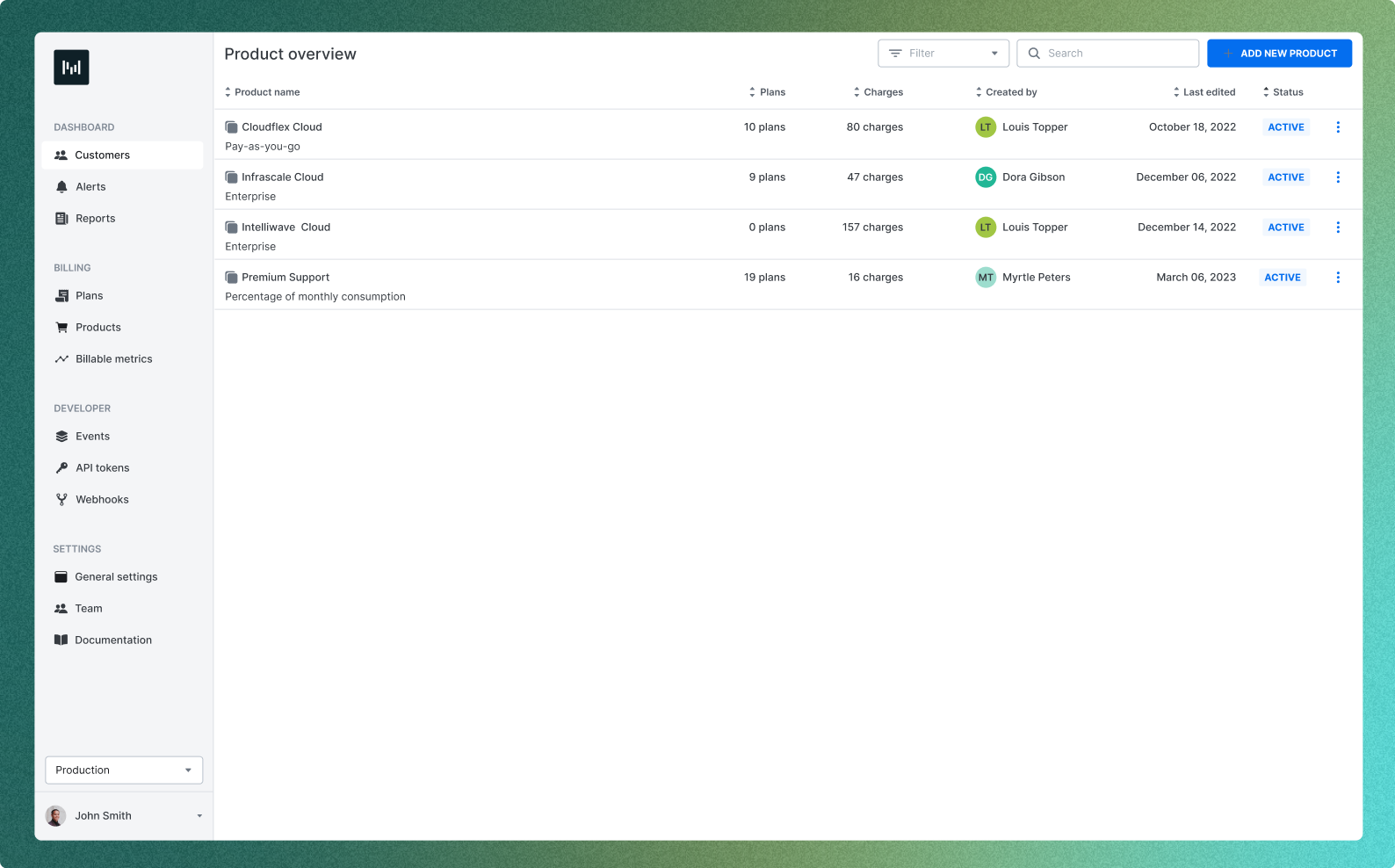The height and width of the screenshot is (868, 1395).
Task: Click the API tokens key icon
Action: [x=61, y=468]
